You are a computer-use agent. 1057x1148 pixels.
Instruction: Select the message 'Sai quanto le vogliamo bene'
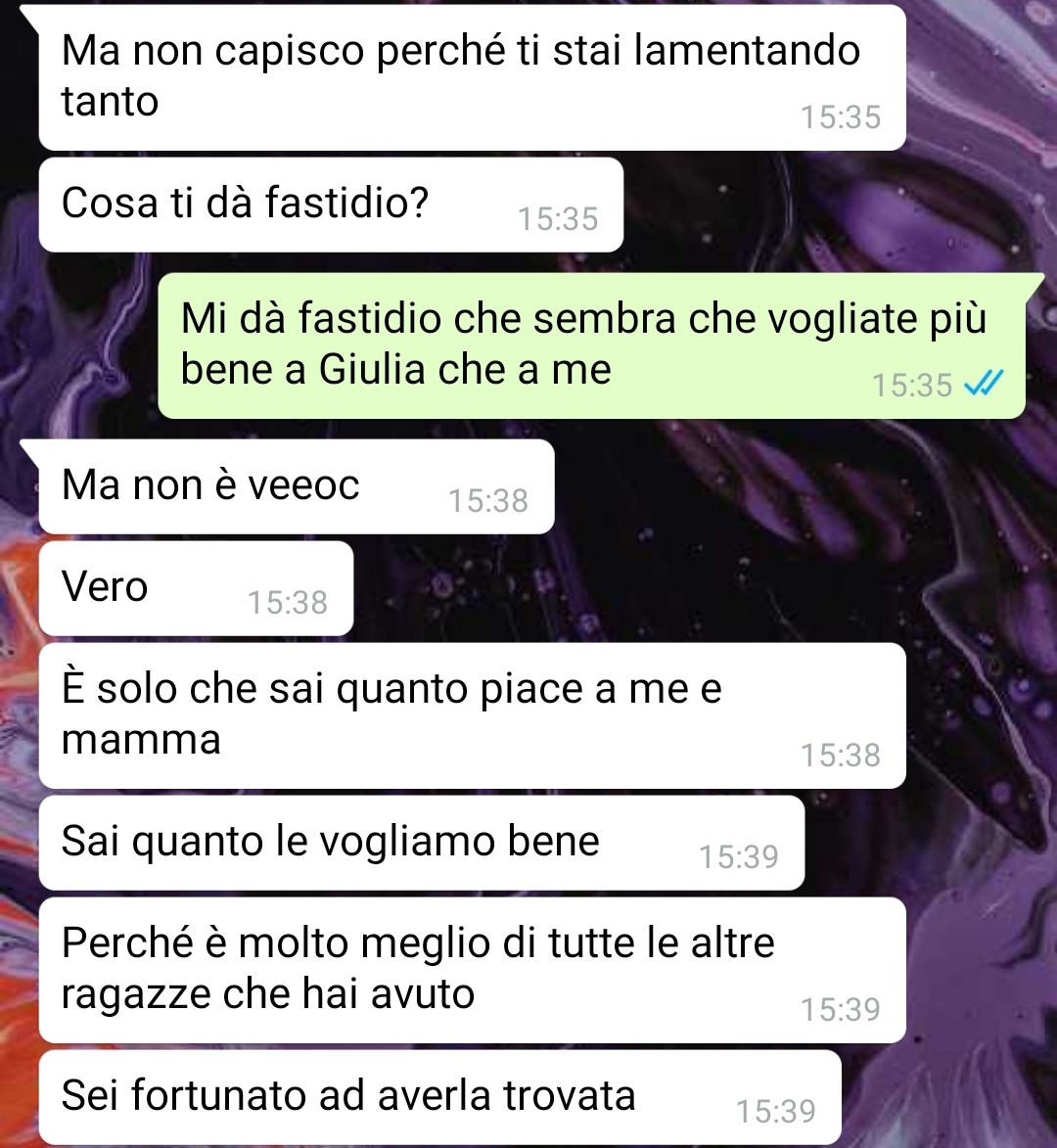click(422, 843)
